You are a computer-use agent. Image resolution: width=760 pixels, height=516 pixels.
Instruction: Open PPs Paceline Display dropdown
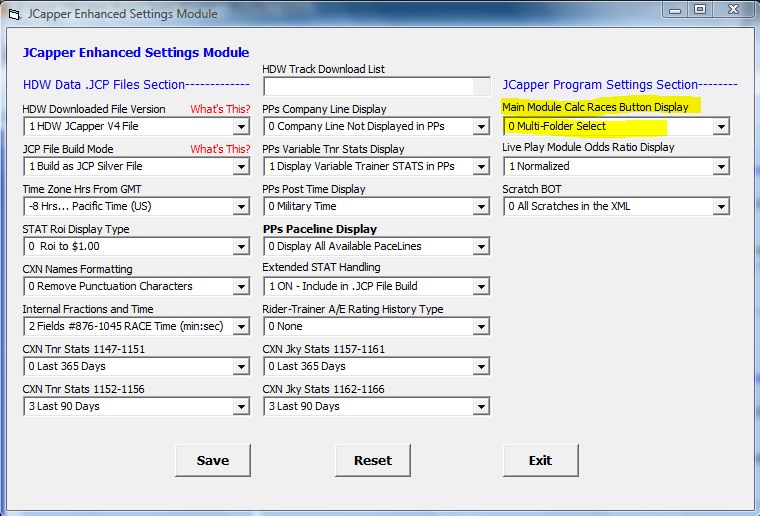(x=481, y=247)
